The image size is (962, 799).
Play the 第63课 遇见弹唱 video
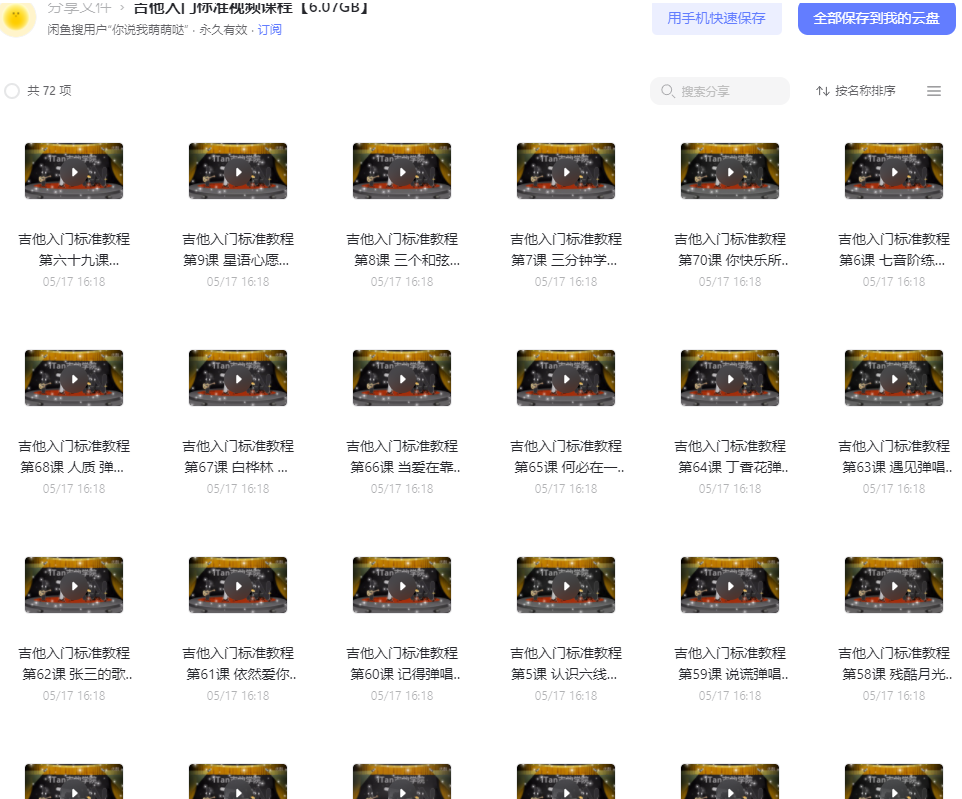click(x=894, y=378)
